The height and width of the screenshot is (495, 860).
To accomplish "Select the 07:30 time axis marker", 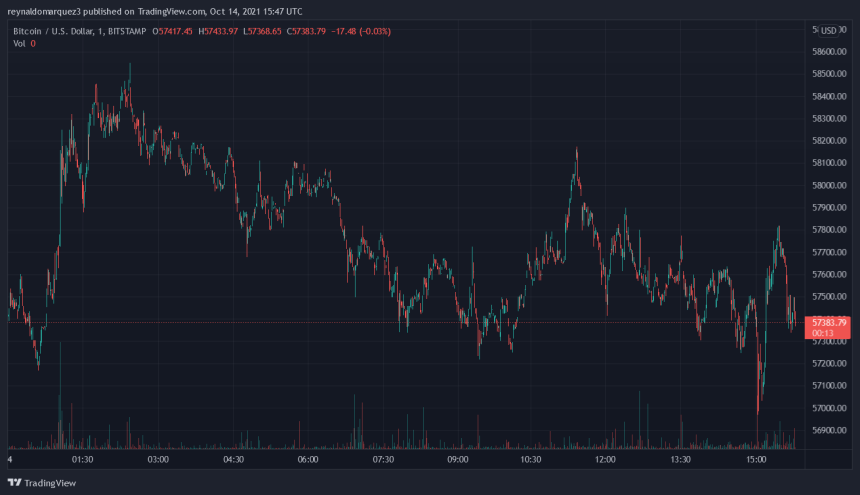I will pyautogui.click(x=382, y=460).
